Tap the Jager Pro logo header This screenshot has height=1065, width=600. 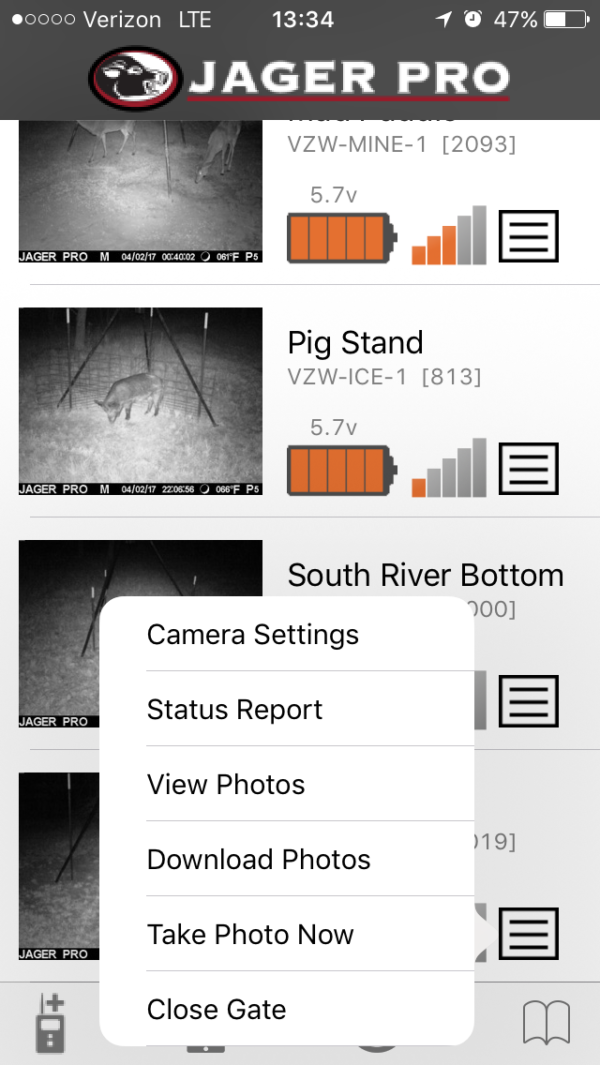pyautogui.click(x=300, y=77)
